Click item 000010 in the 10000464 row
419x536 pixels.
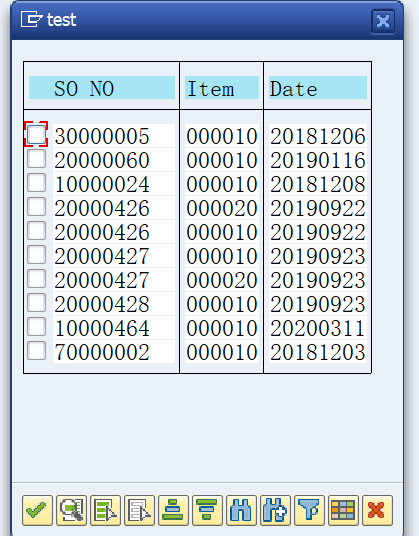click(222, 328)
